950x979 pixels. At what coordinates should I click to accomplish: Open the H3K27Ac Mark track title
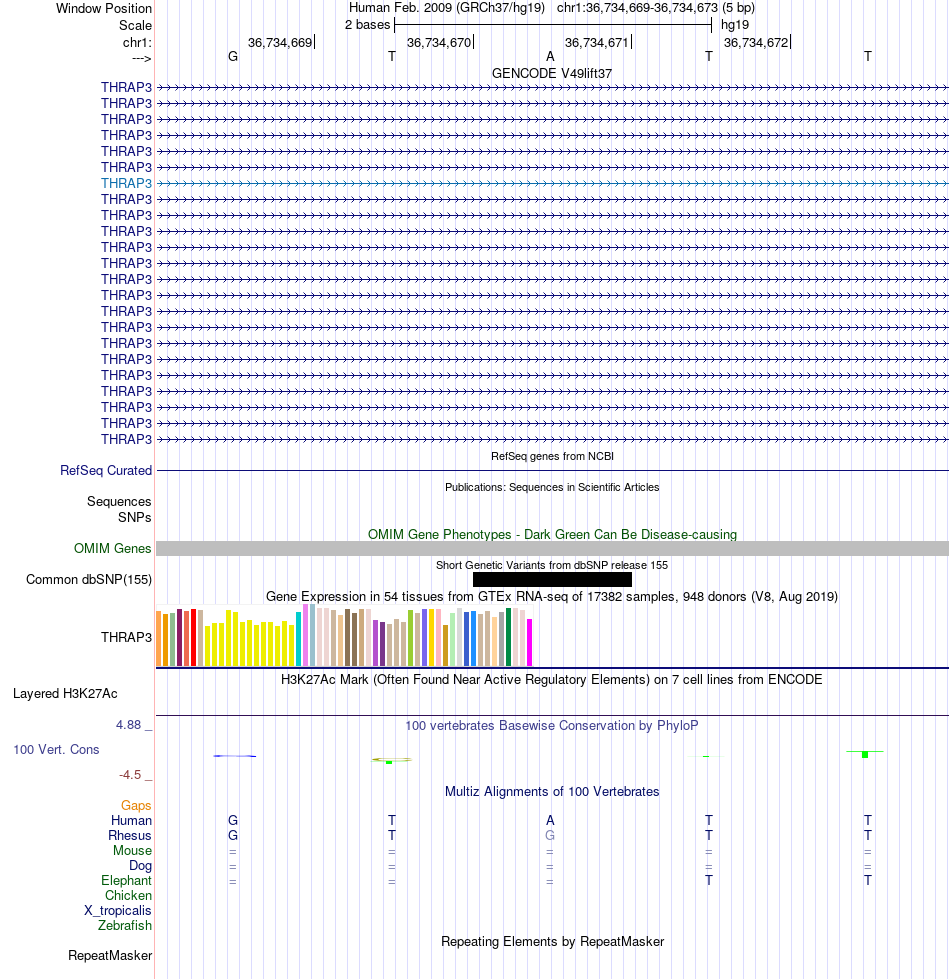coord(552,679)
